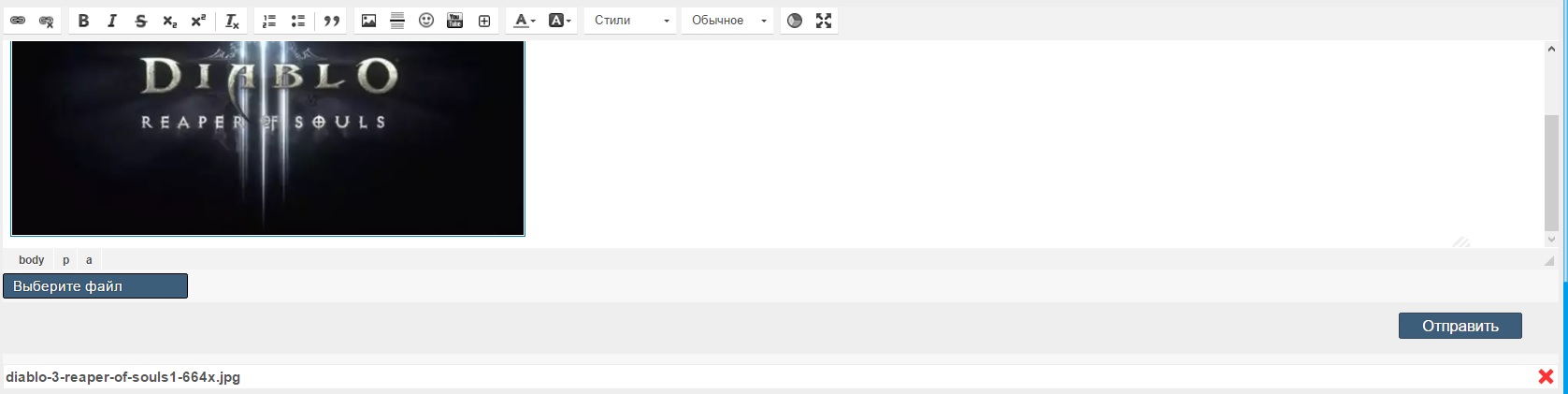
Task: Insert a block quote
Action: point(331,21)
